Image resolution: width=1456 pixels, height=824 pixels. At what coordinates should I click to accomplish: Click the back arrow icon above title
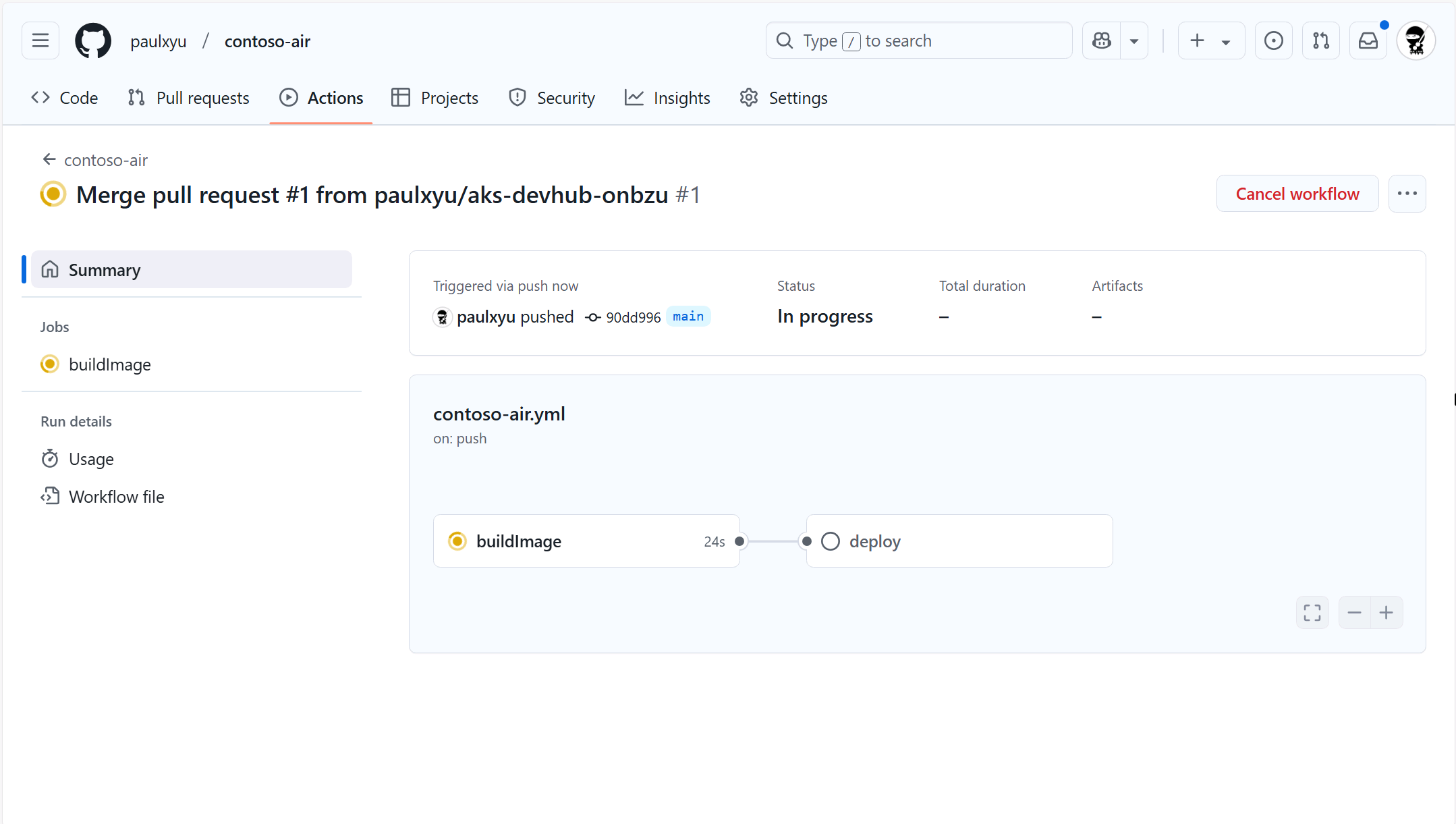pyautogui.click(x=49, y=159)
